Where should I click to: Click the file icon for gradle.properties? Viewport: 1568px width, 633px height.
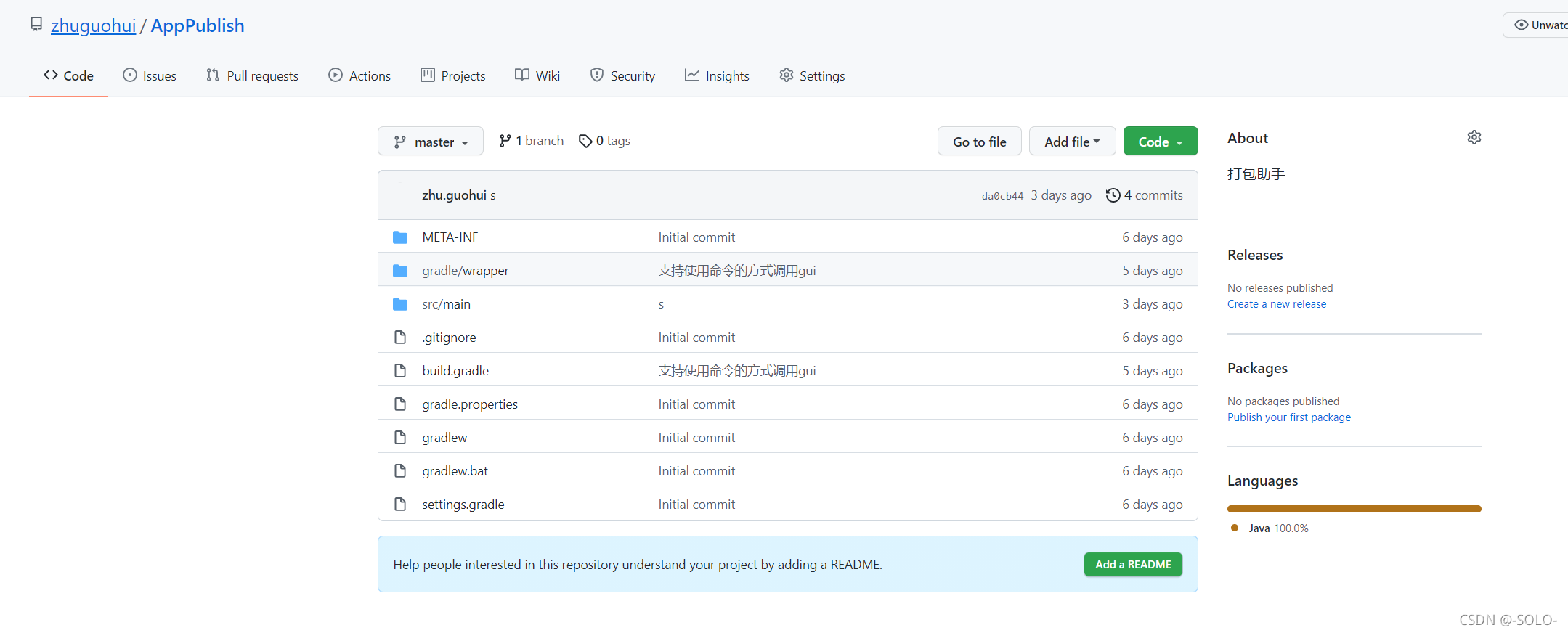[400, 404]
